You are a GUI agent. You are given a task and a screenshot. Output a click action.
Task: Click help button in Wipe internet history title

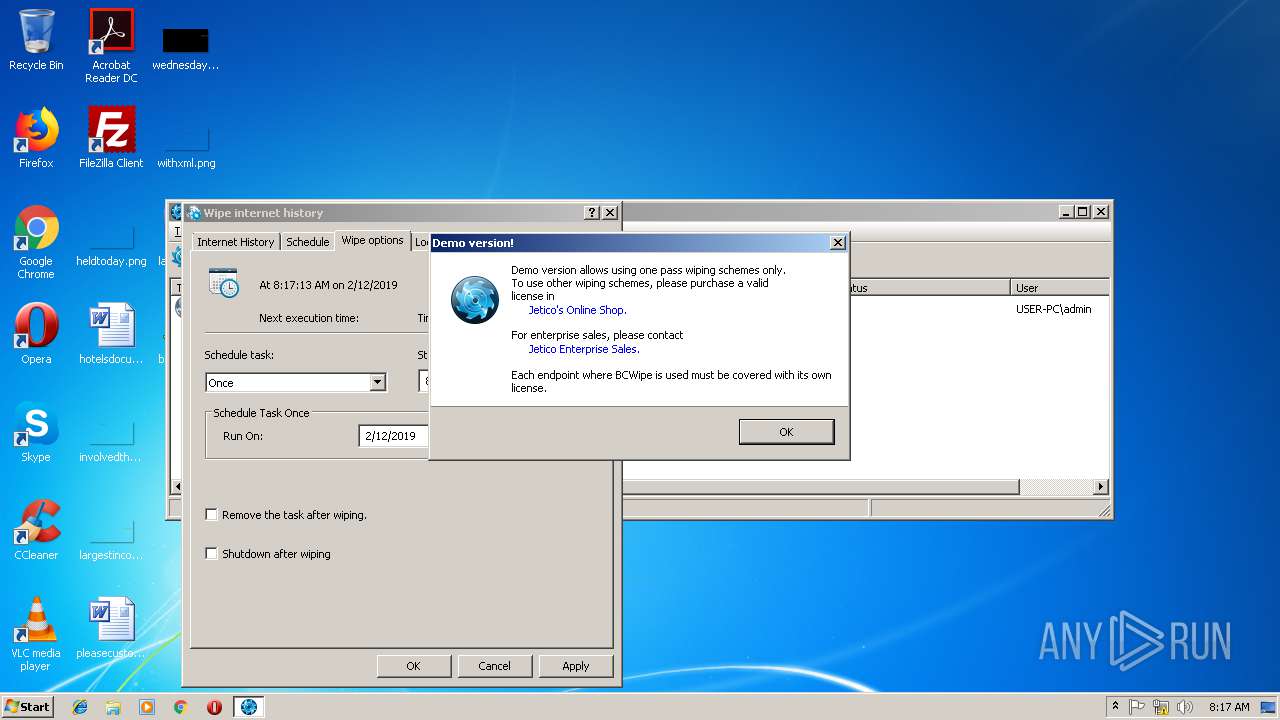click(592, 213)
